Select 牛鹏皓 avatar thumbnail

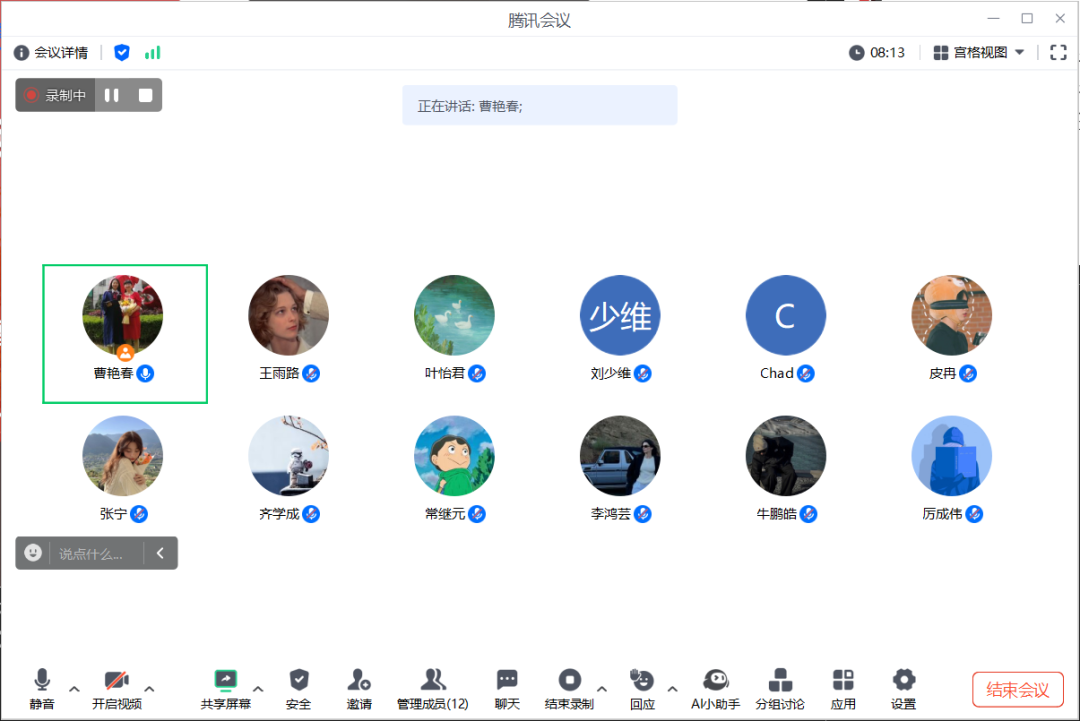[786, 456]
